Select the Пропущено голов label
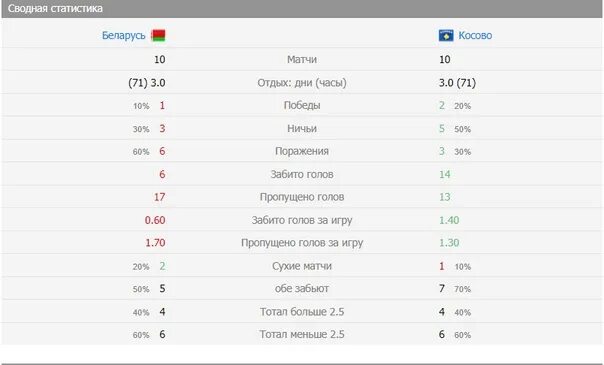The image size is (604, 365). pos(302,197)
